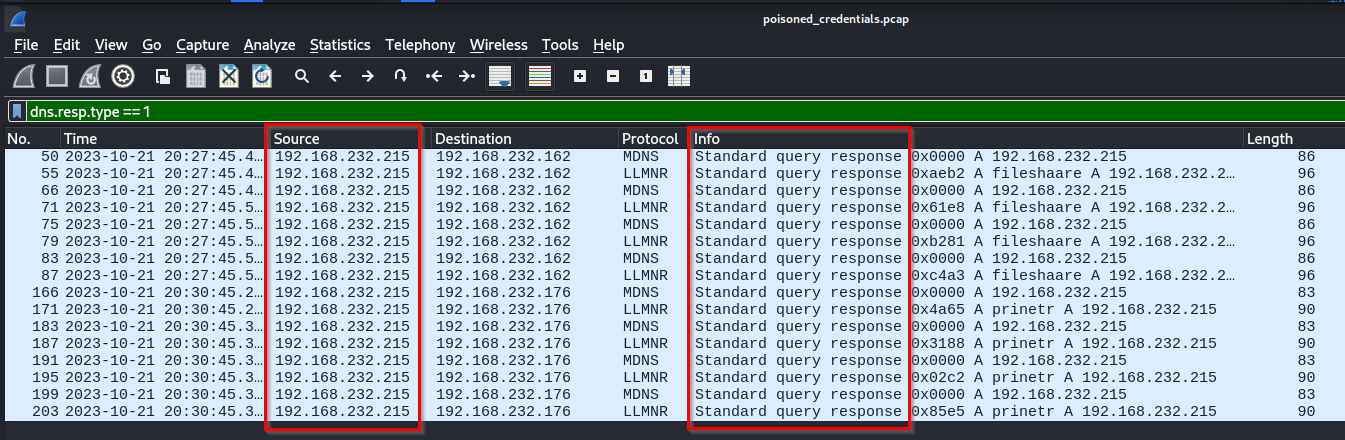
Task: Open the Analyze menu
Action: click(x=269, y=45)
